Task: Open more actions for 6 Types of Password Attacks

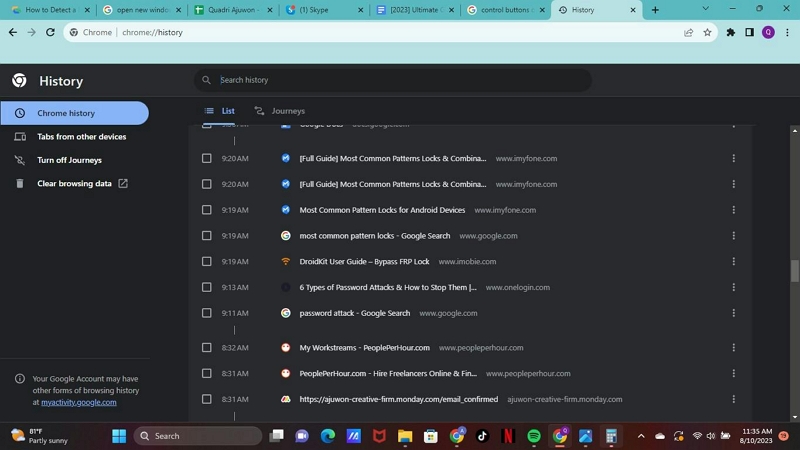Action: (734, 287)
